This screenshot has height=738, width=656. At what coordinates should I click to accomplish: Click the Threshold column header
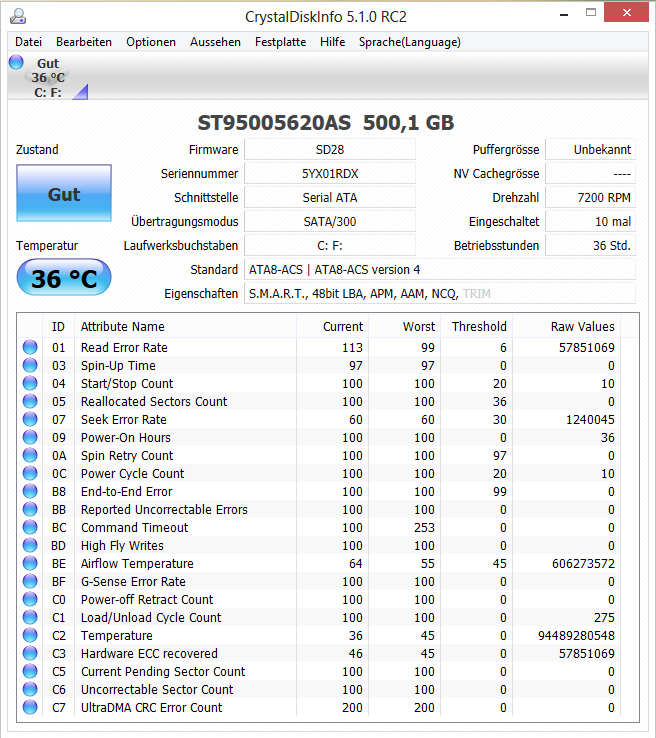(x=477, y=327)
